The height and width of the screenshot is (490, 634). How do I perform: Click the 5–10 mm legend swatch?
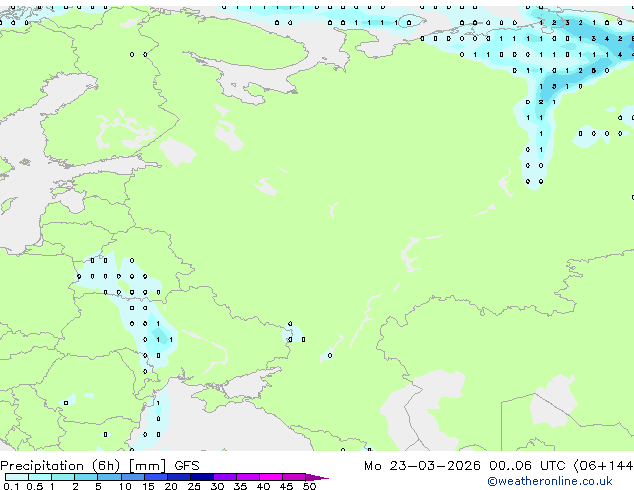tap(109, 477)
